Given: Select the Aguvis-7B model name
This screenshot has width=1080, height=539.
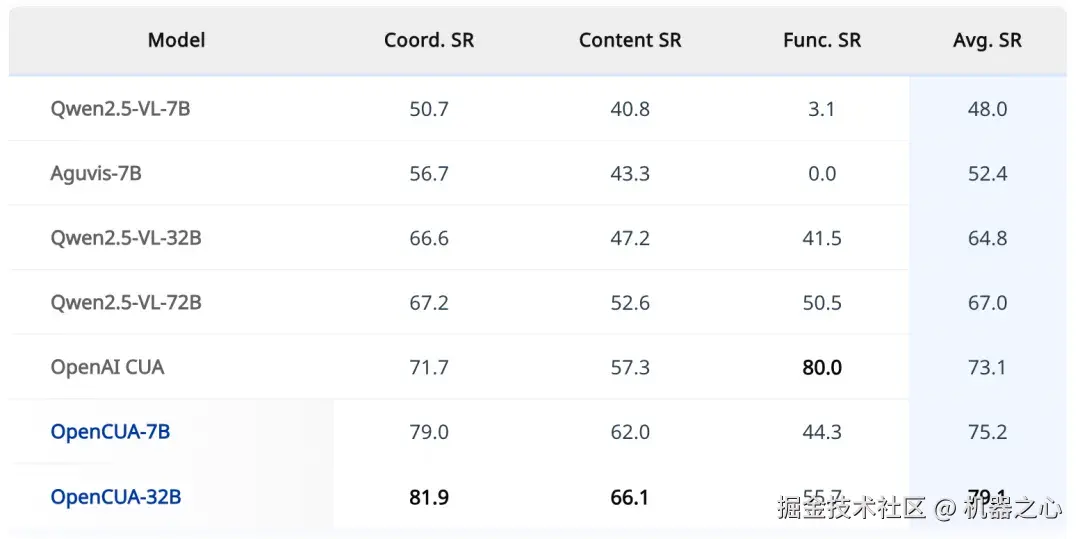Looking at the screenshot, I should [96, 174].
